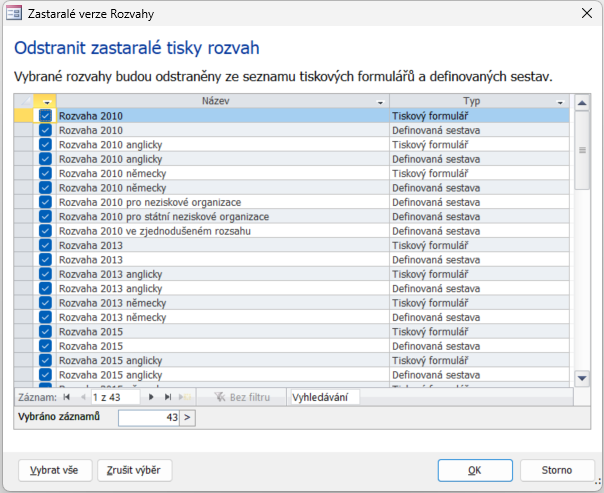The width and height of the screenshot is (604, 493).
Task: Open the checkbox column filter dropdown
Action: (x=47, y=102)
